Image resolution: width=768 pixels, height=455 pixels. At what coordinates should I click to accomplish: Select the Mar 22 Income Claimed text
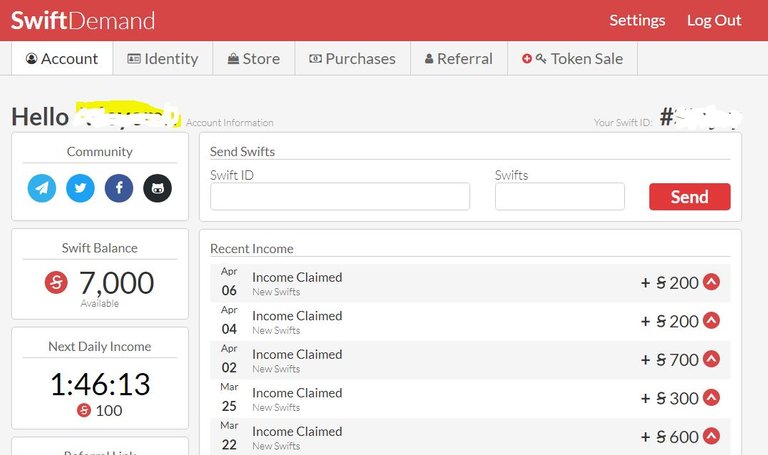click(x=297, y=431)
